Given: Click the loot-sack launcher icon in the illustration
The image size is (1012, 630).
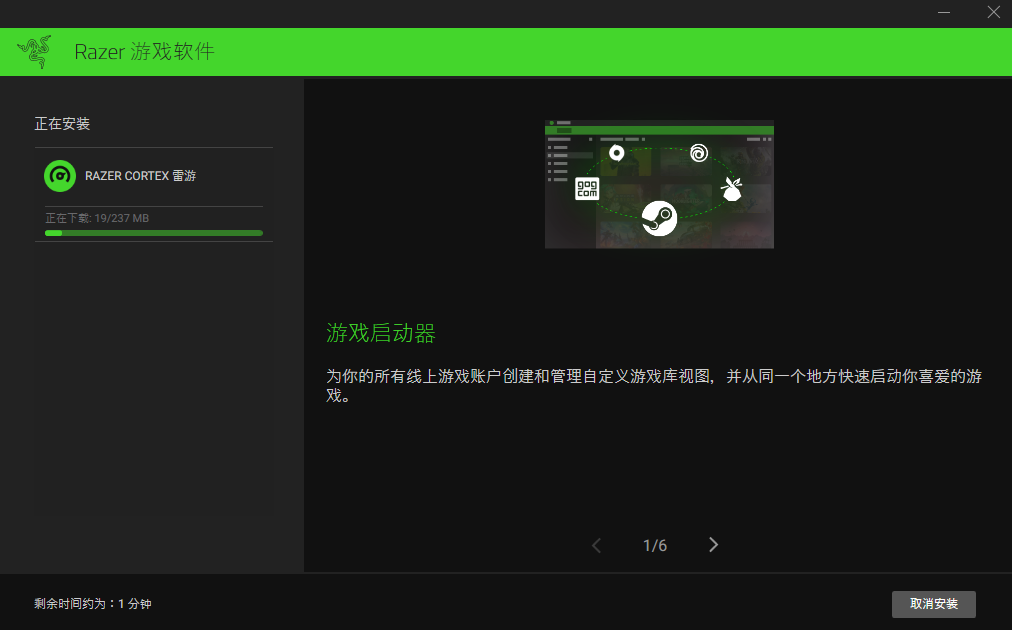Looking at the screenshot, I should [731, 189].
